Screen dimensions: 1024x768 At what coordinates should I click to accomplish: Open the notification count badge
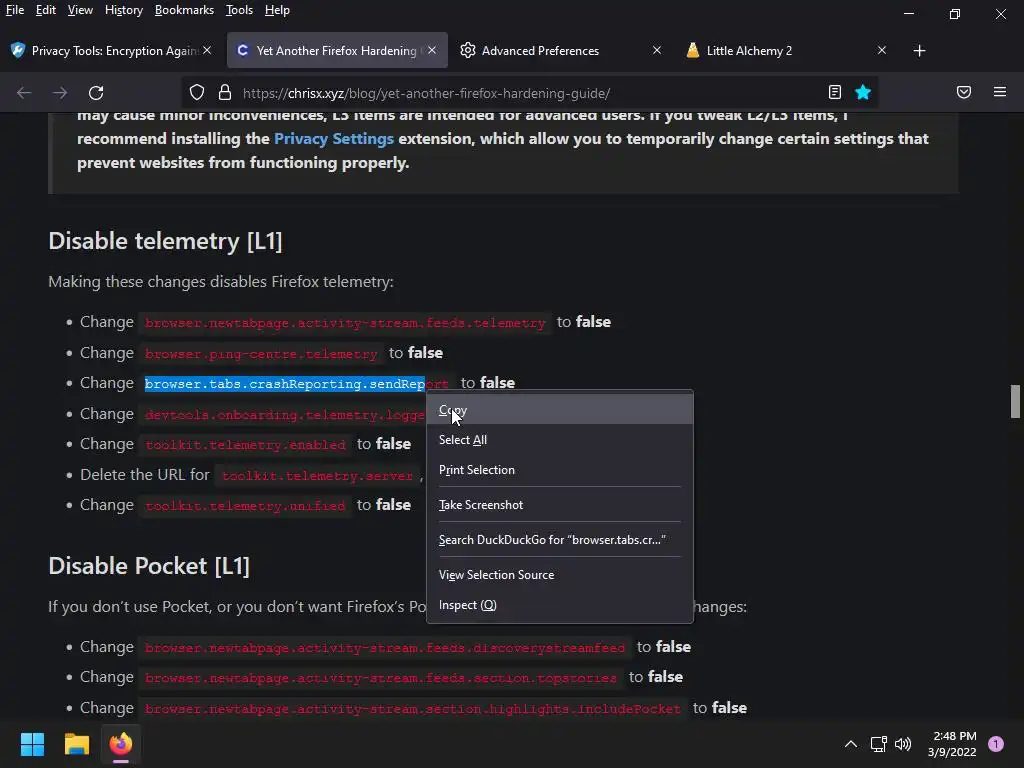pyautogui.click(x=996, y=744)
